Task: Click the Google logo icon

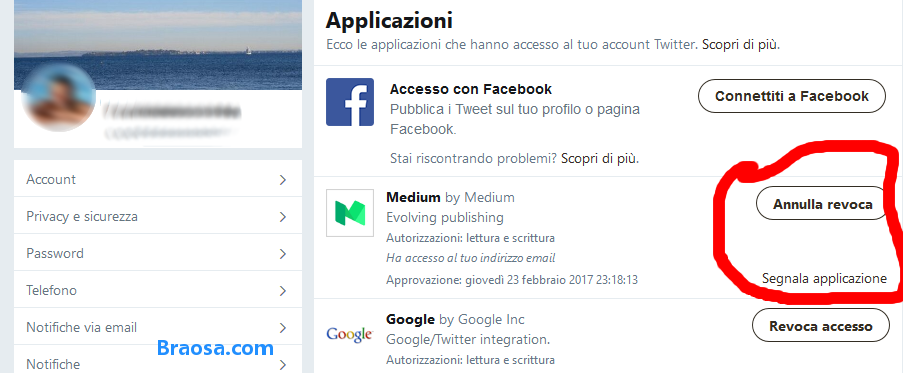Action: 350,334
